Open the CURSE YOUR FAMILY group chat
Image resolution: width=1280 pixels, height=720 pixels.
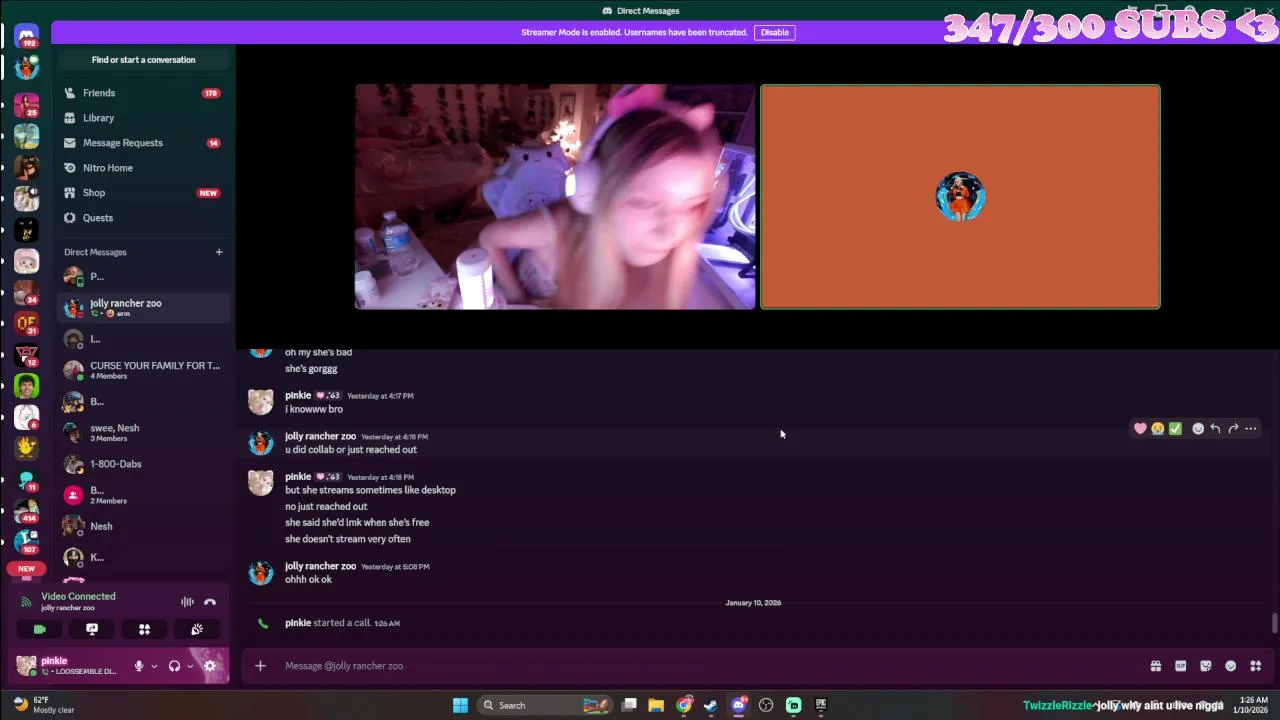coord(143,370)
